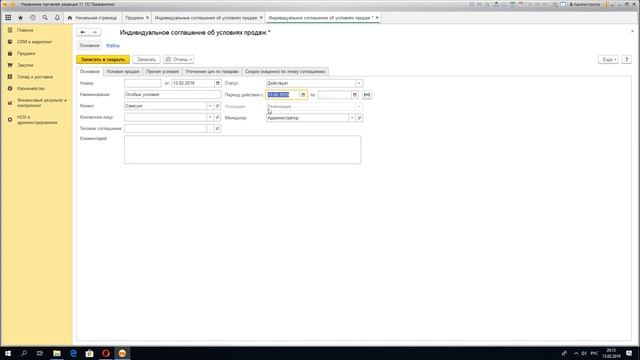Screen dimensions: 640x360
Task: Open the Менеджер record link icon
Action: (x=359, y=118)
